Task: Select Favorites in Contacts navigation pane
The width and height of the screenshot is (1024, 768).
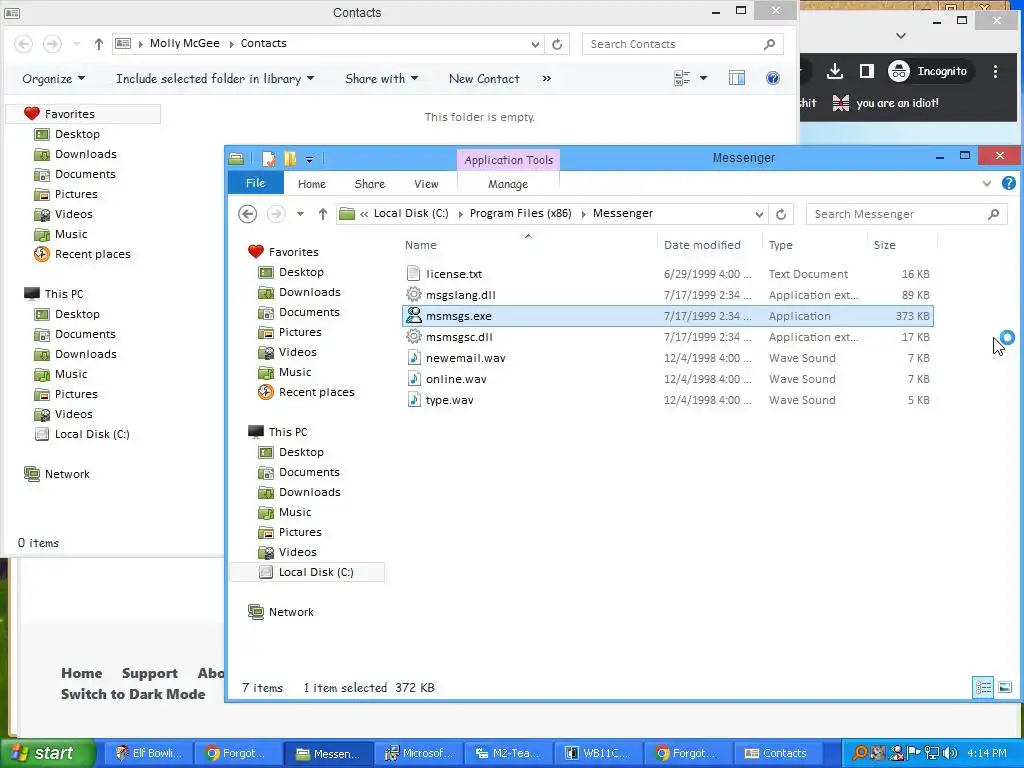Action: tap(84, 114)
